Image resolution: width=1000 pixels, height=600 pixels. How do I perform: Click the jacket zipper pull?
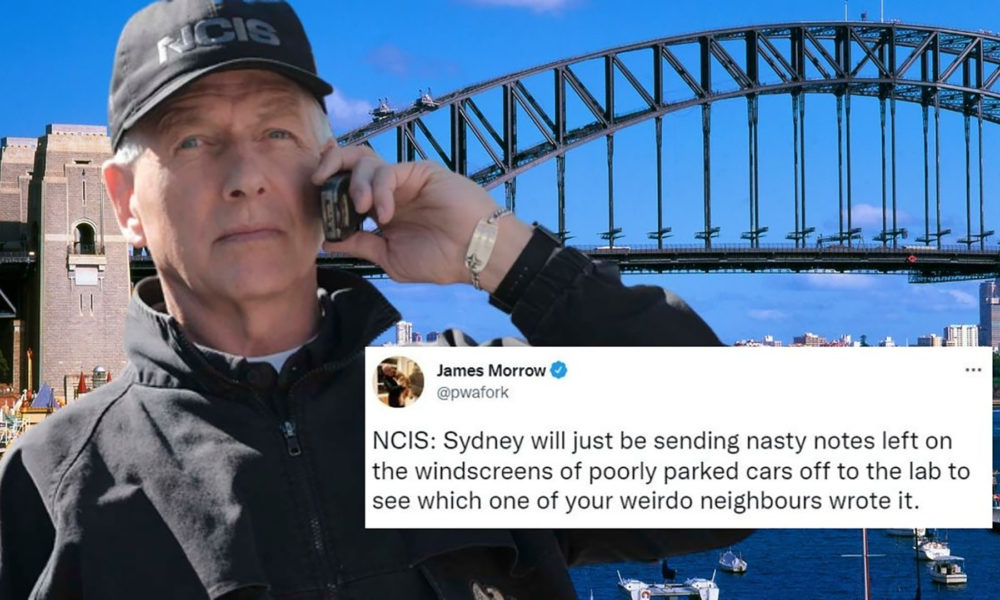click(x=291, y=437)
